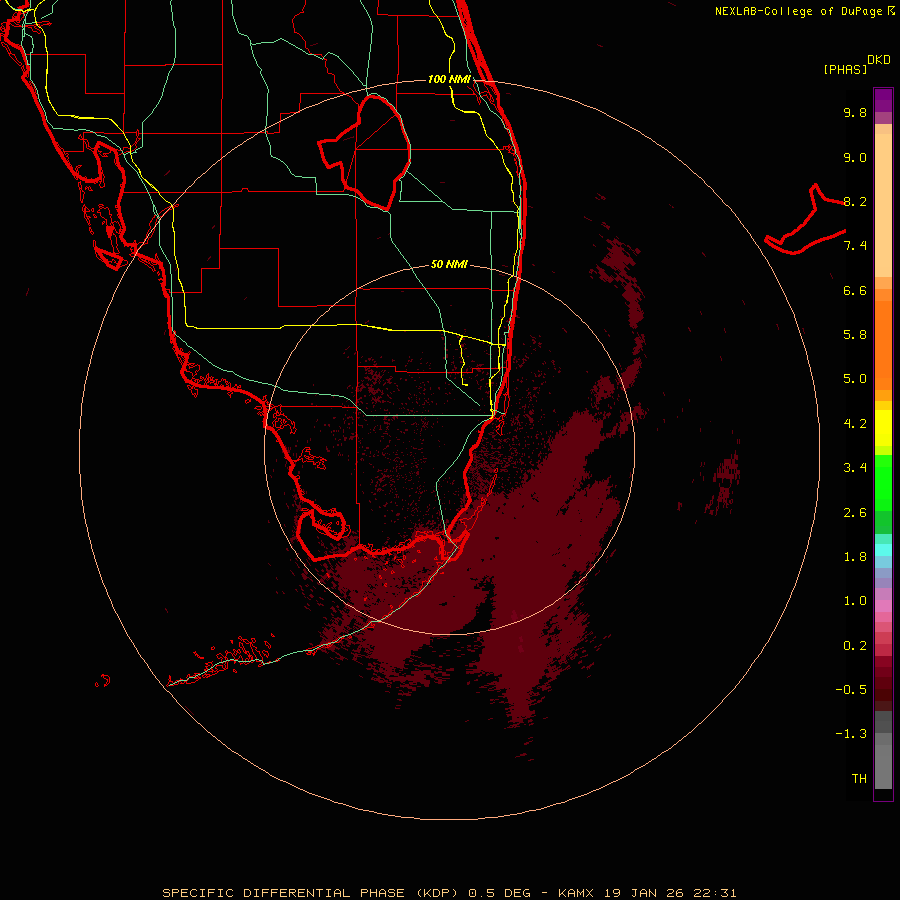Screen dimensions: 900x900
Task: Click the 4.2 value on color scale
Action: [x=855, y=424]
